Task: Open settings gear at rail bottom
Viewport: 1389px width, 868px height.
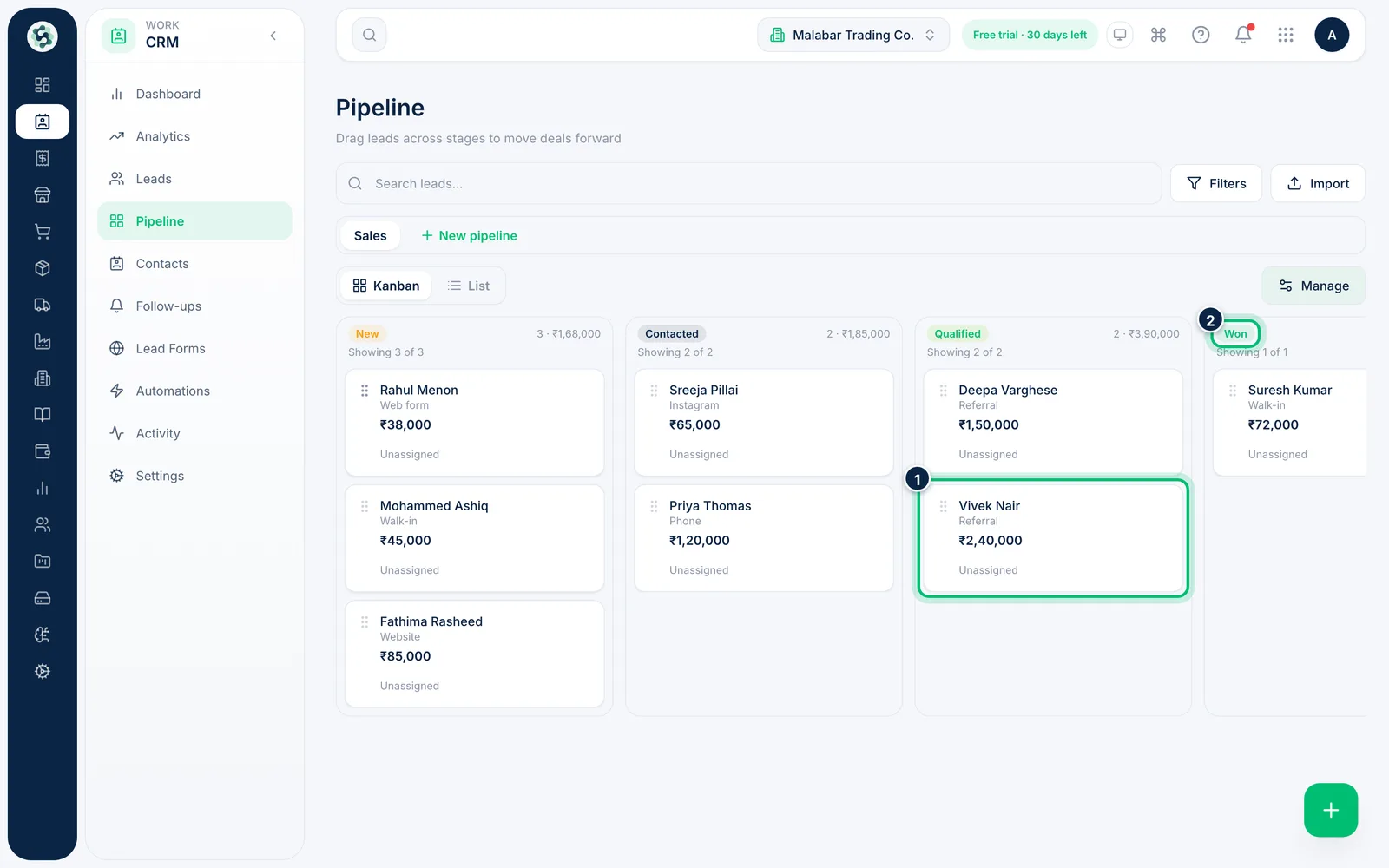Action: point(42,671)
